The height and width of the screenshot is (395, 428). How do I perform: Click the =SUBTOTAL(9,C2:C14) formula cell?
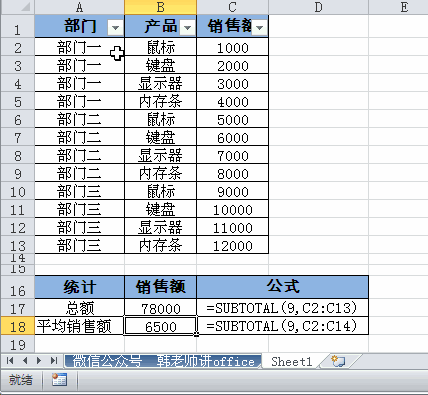tap(283, 325)
